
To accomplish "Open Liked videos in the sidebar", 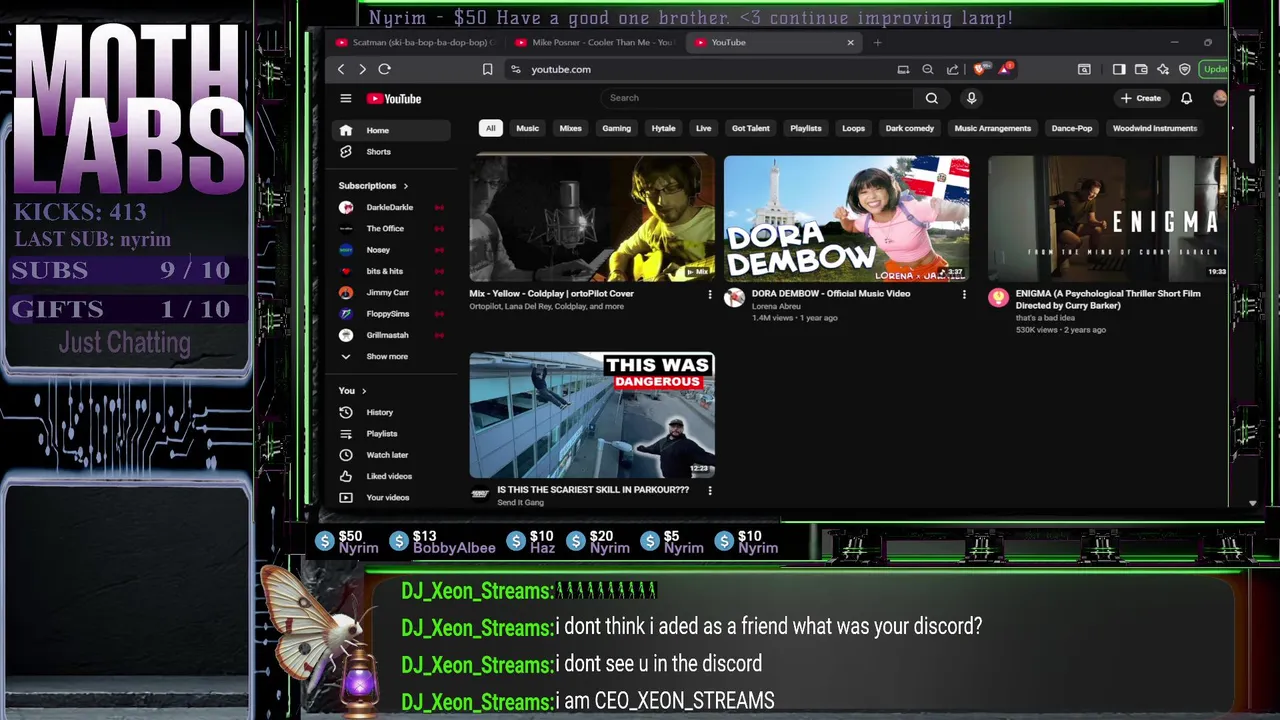I will (391, 476).
